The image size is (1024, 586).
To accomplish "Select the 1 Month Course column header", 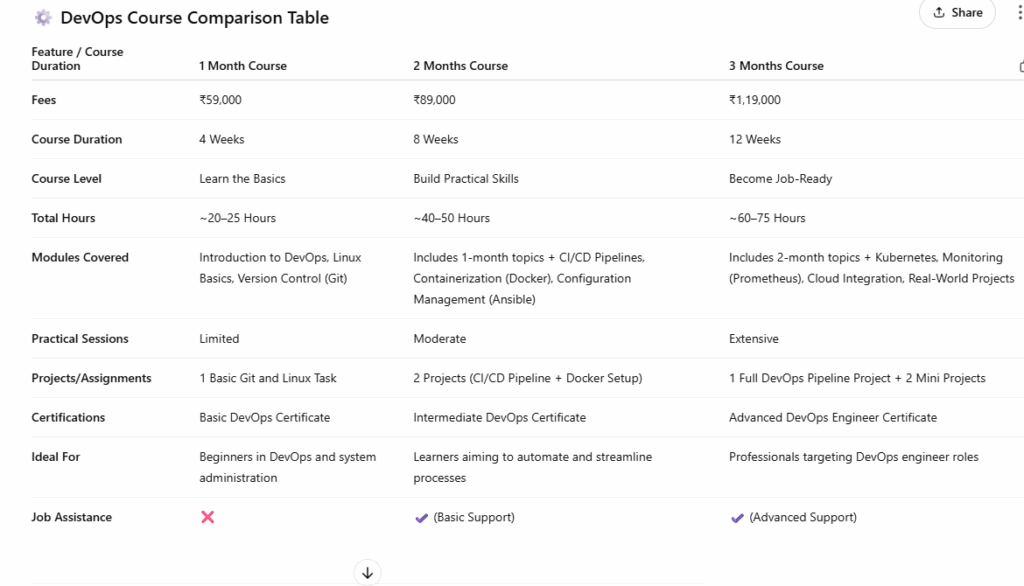I will [x=243, y=66].
